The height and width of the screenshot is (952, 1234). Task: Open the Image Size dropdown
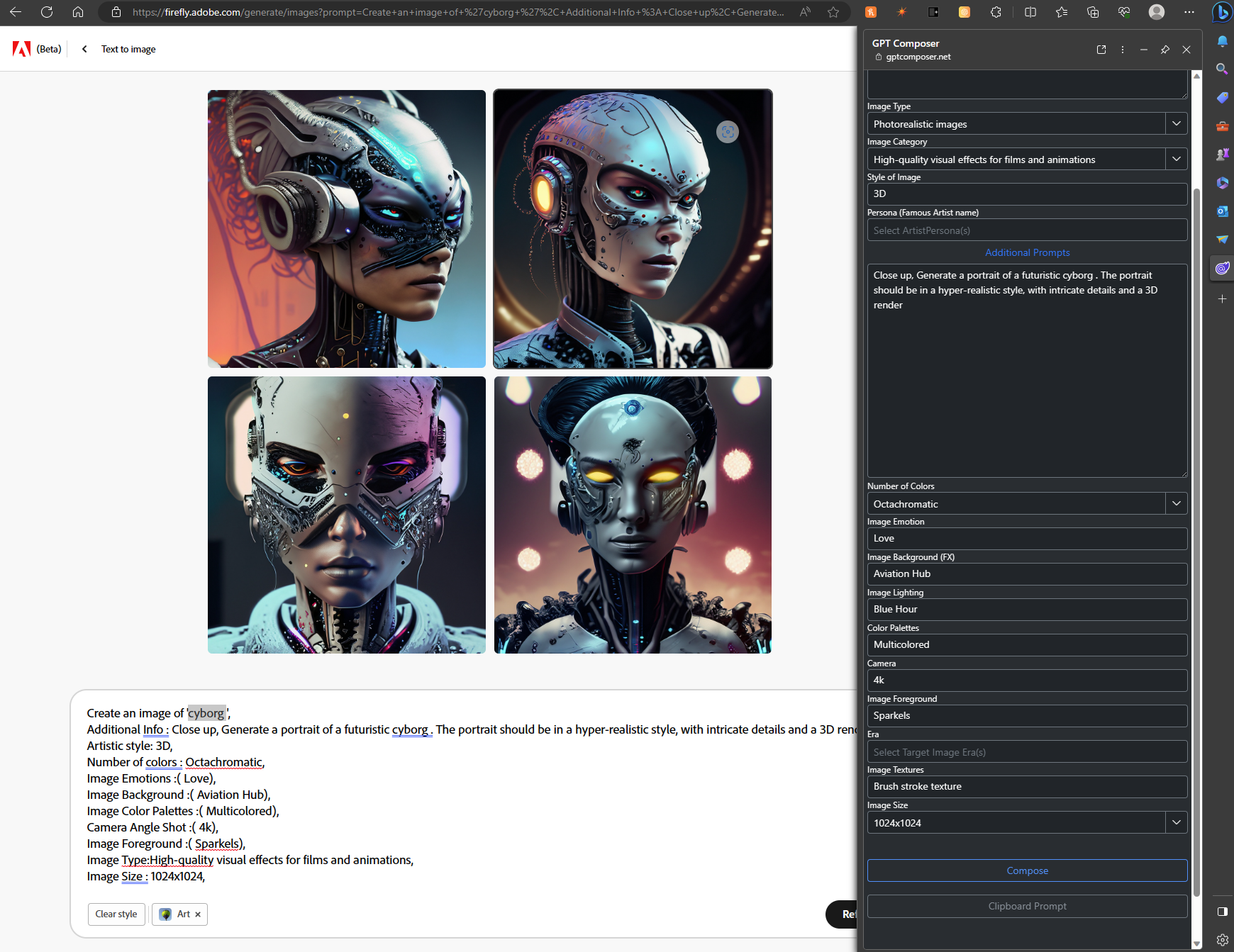click(x=1176, y=822)
